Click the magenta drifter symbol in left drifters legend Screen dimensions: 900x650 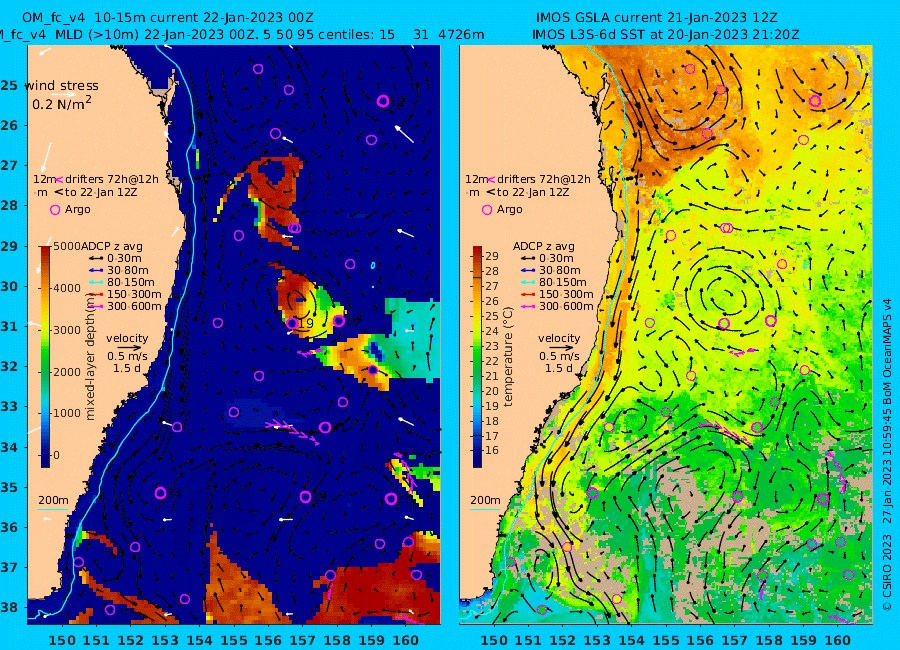[59, 180]
